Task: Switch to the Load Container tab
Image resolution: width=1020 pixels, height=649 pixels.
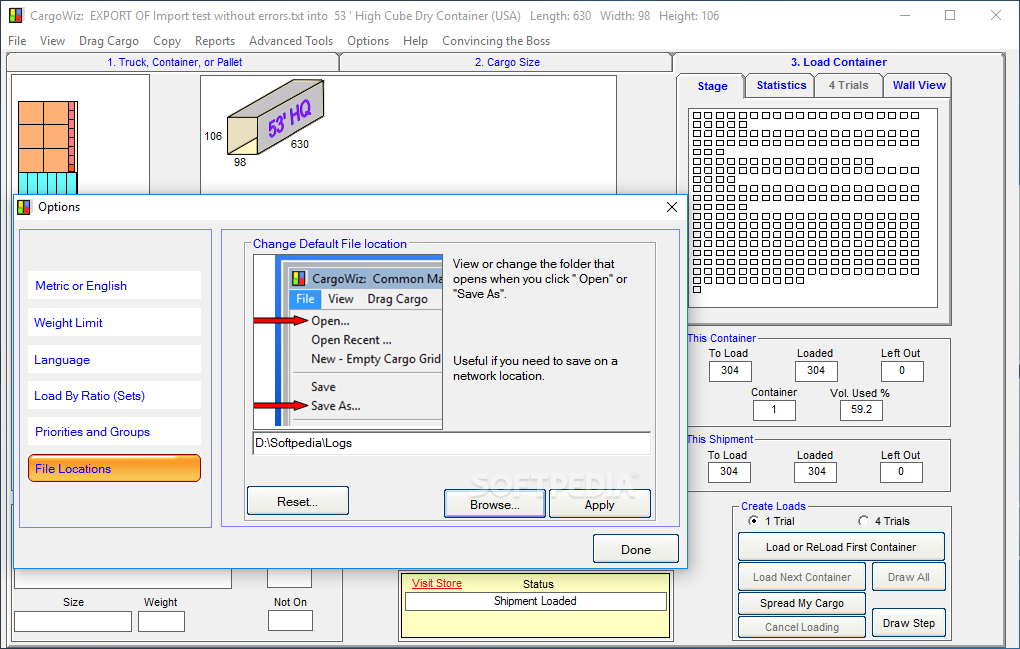Action: coord(839,62)
